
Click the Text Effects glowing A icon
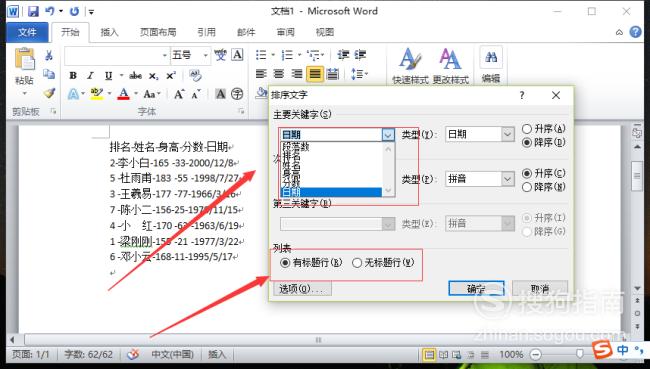[x=73, y=94]
